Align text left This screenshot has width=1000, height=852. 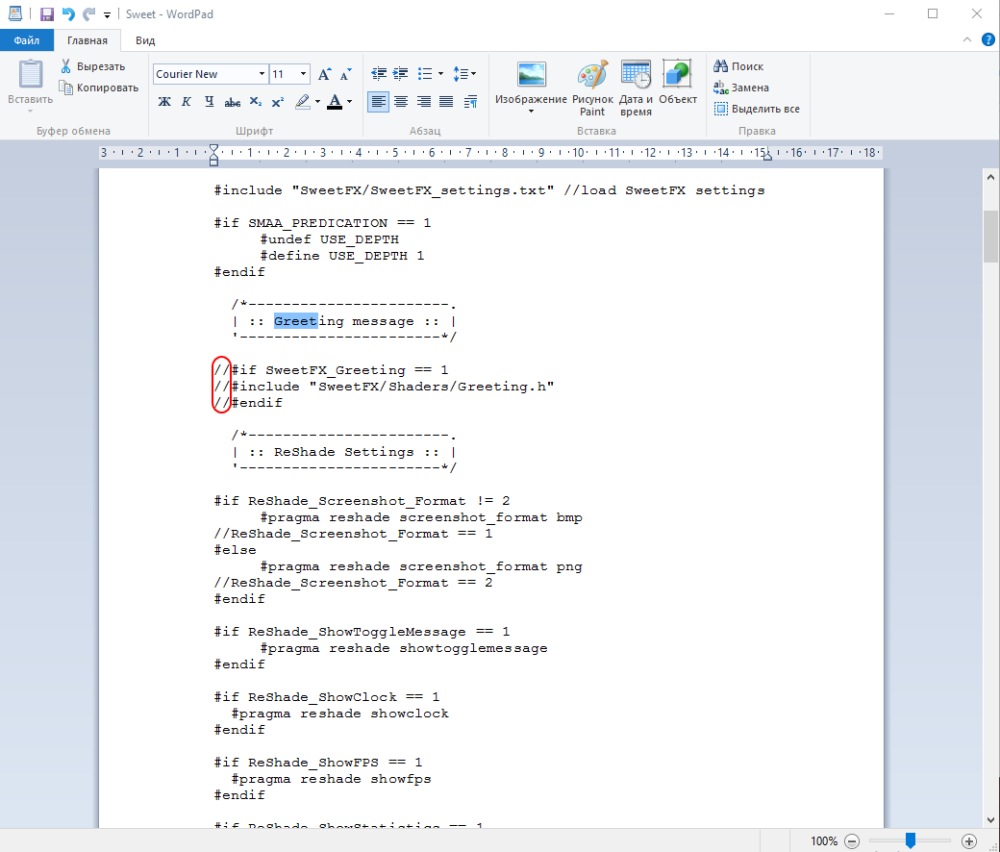(x=378, y=101)
